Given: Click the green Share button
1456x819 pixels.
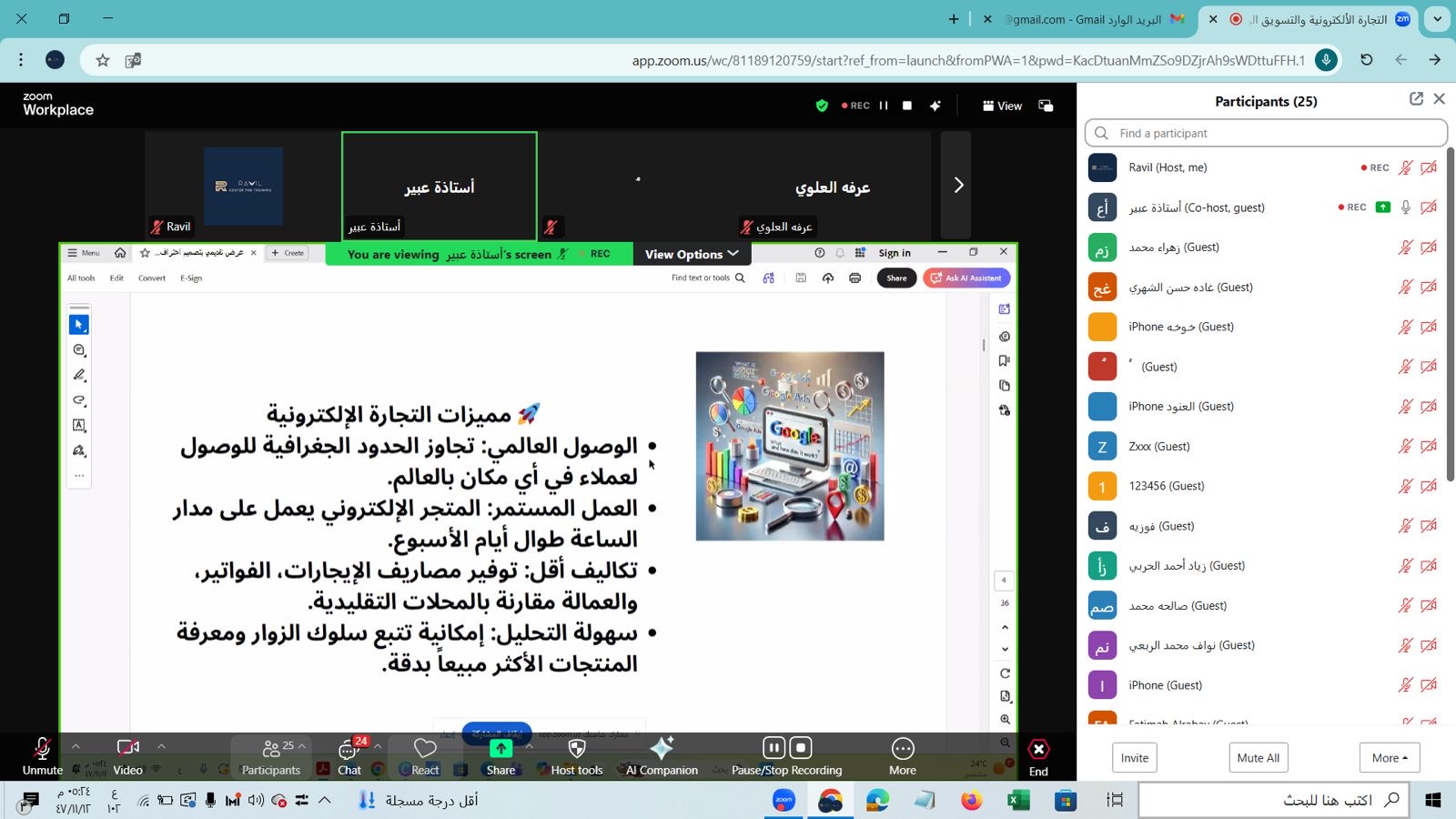Looking at the screenshot, I should (x=500, y=756).
